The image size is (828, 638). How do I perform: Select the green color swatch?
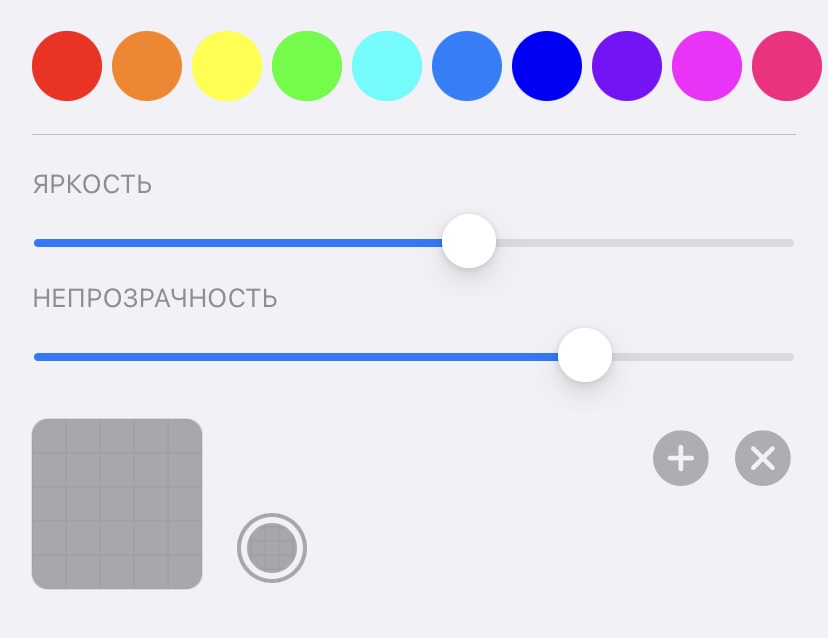pyautogui.click(x=307, y=65)
